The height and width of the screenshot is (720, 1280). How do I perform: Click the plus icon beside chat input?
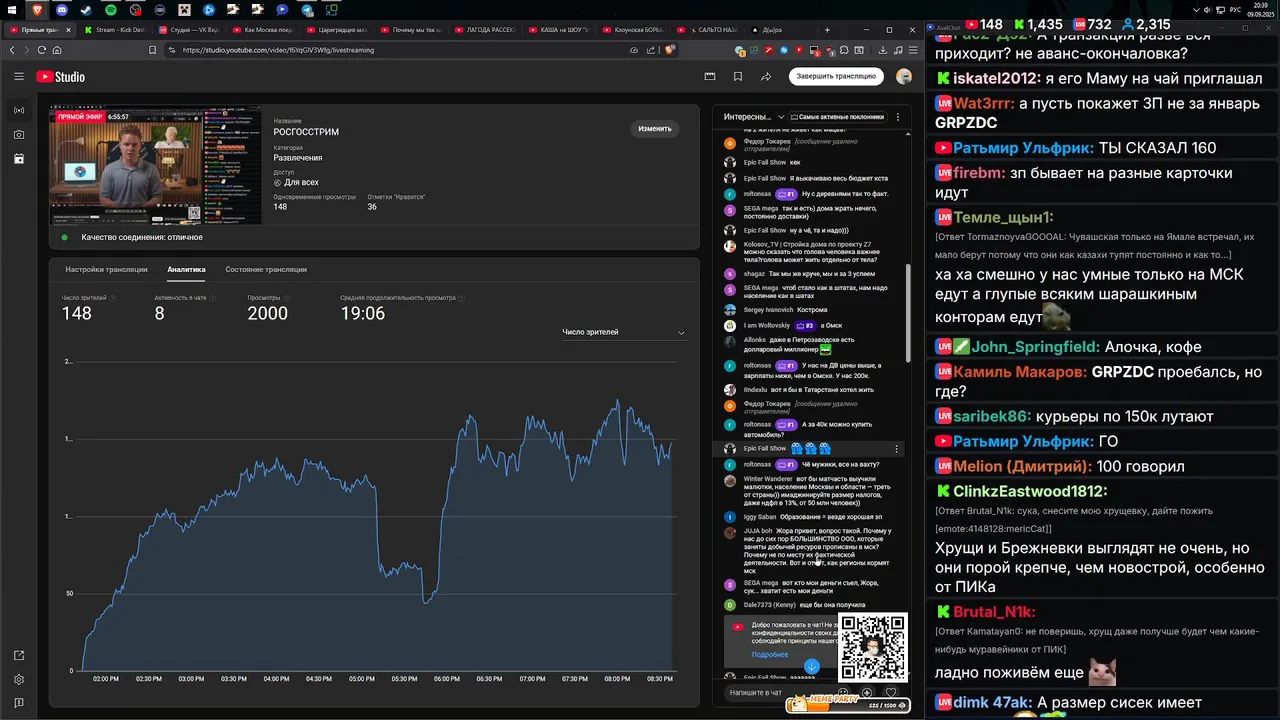click(867, 692)
